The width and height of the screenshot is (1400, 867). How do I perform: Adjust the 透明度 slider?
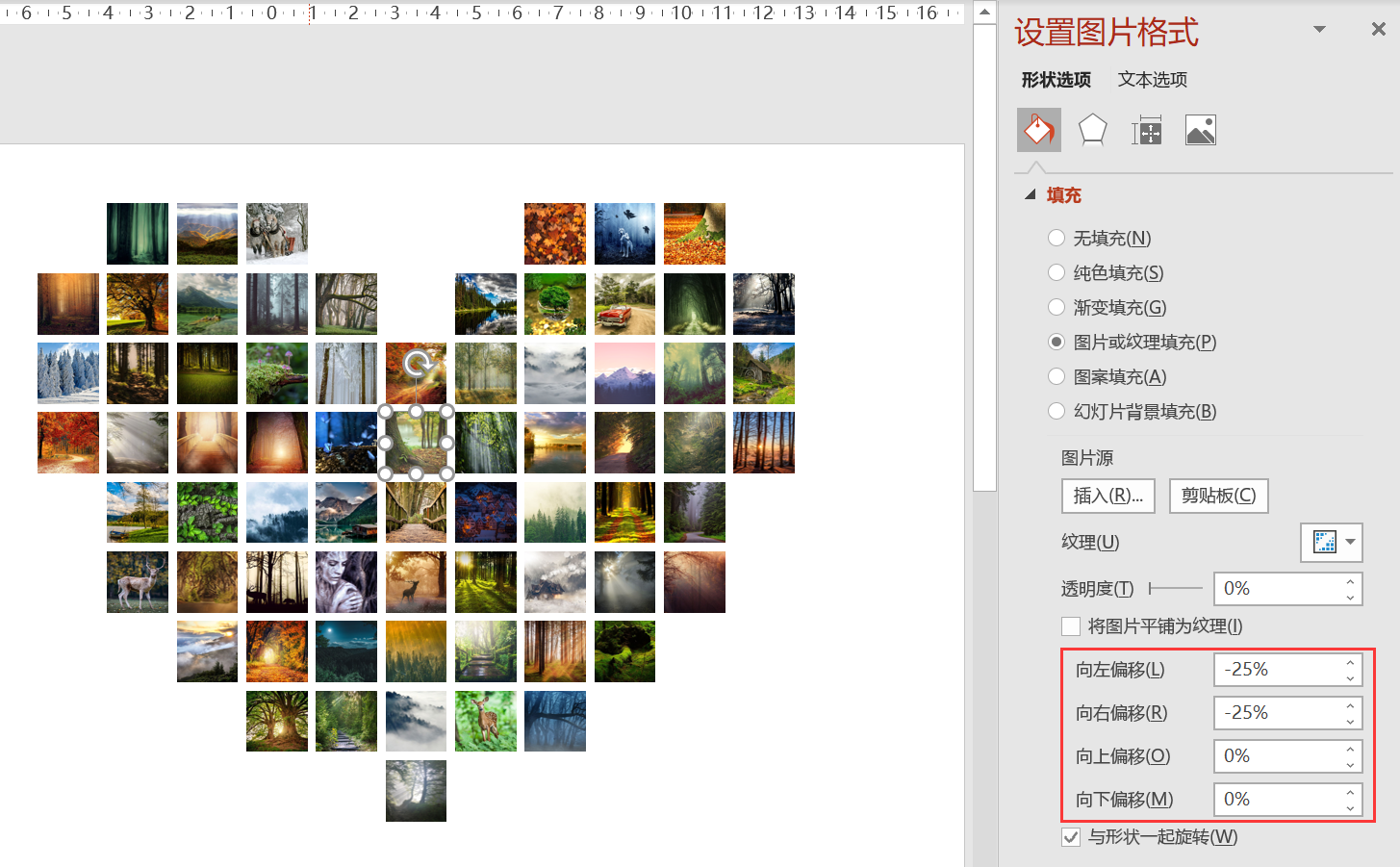pos(1175,588)
